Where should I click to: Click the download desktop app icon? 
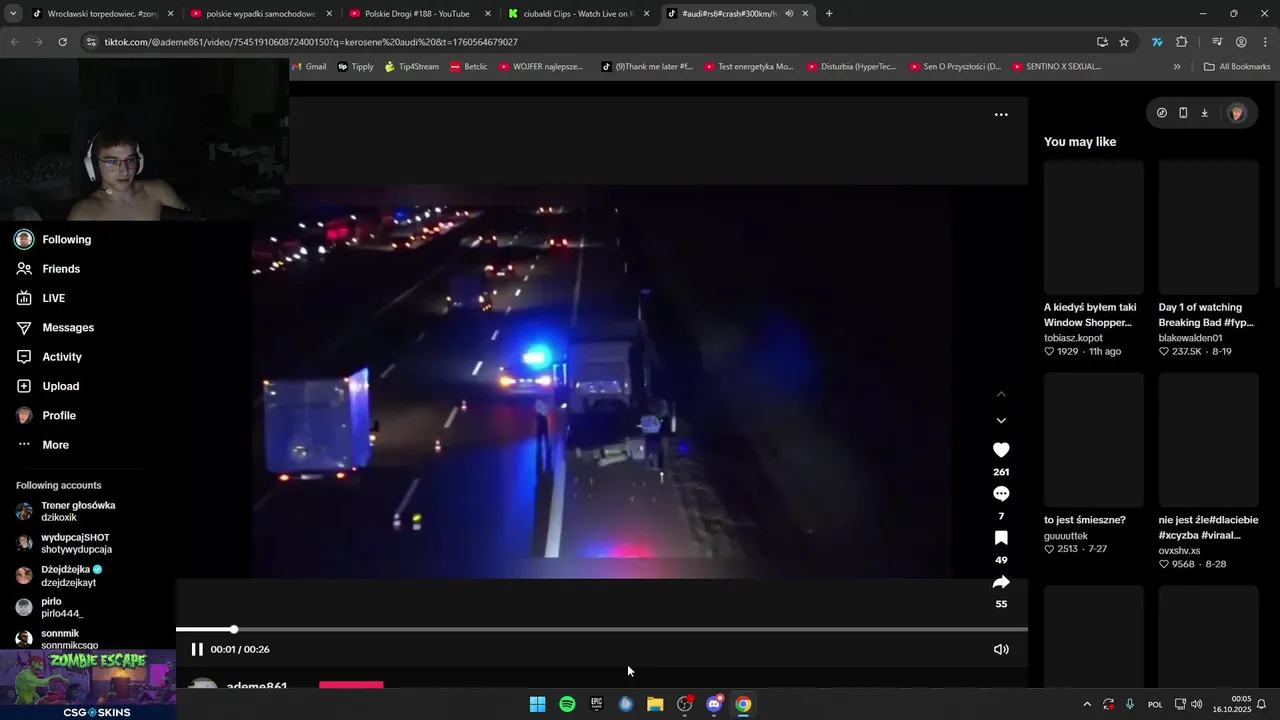tap(1204, 113)
